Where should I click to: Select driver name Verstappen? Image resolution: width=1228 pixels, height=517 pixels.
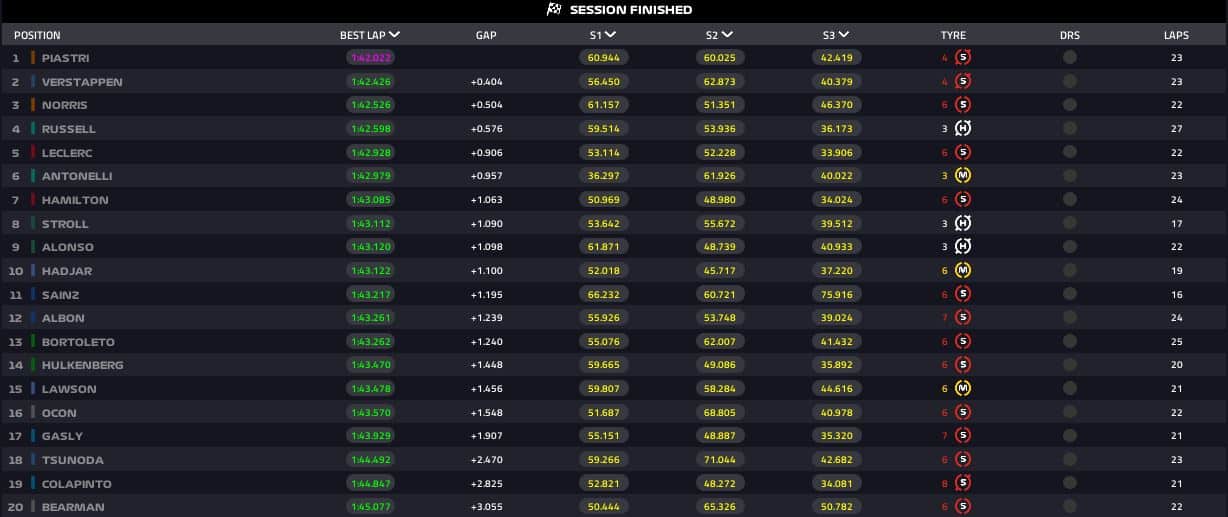point(82,82)
